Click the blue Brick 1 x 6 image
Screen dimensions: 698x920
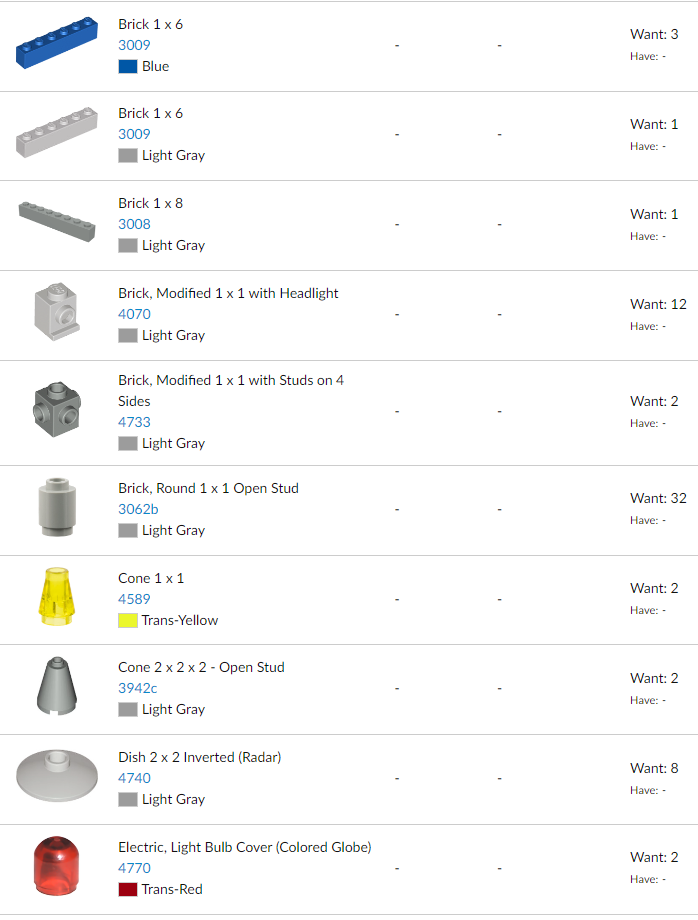pos(57,43)
